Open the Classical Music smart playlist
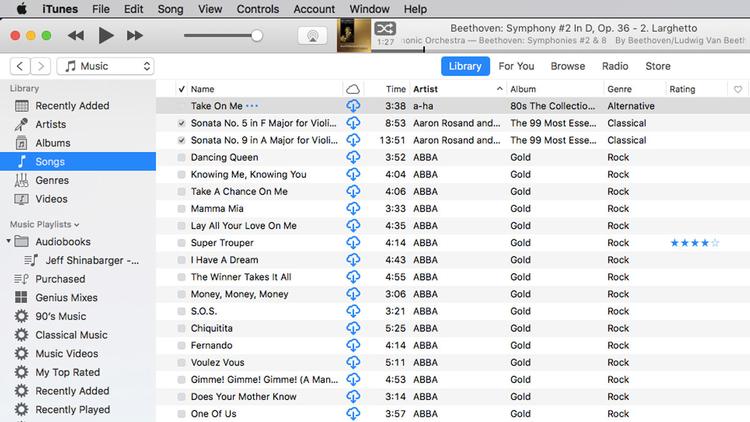750x422 pixels. 78,335
